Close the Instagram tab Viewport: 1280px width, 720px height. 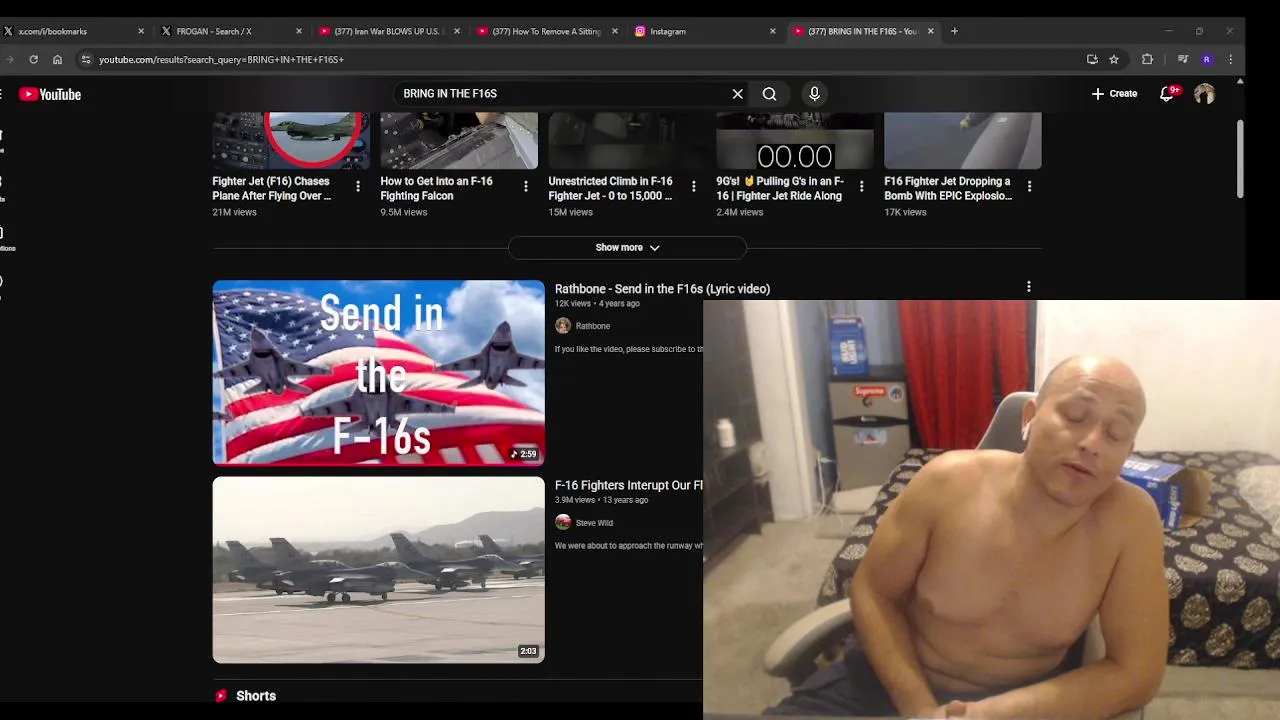(x=772, y=31)
